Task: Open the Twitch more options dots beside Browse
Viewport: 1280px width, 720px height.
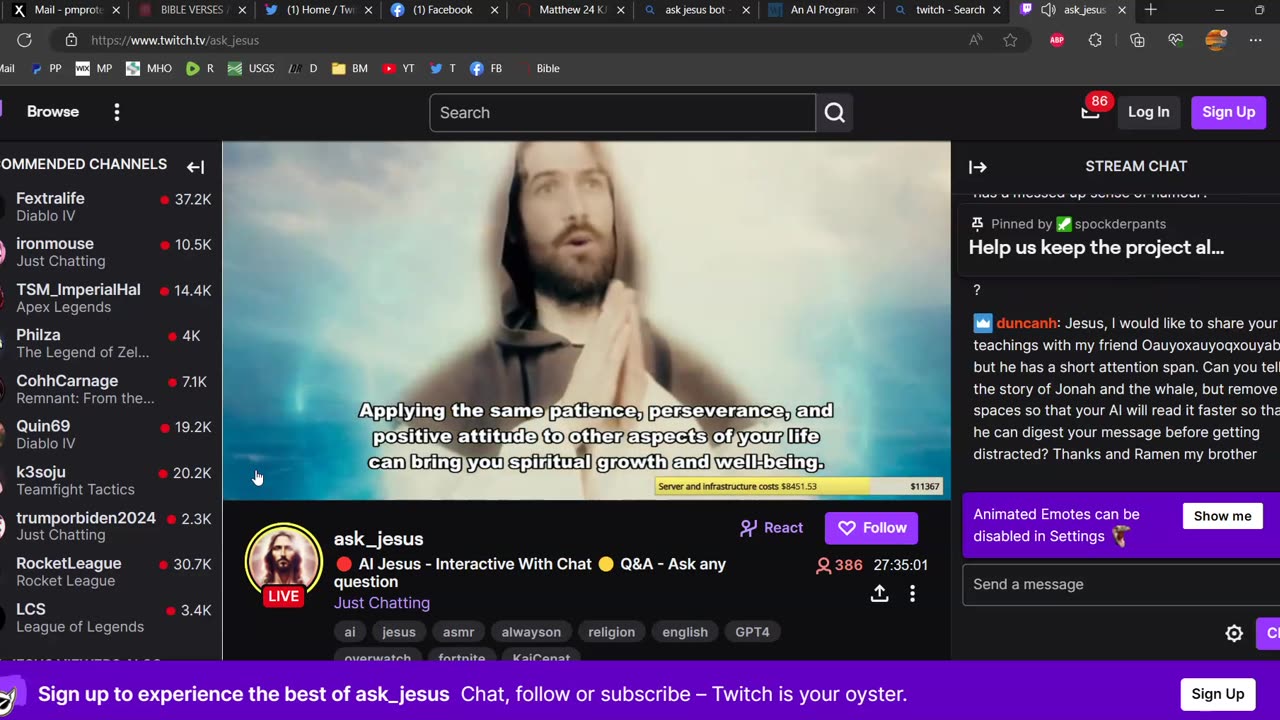Action: [x=117, y=112]
